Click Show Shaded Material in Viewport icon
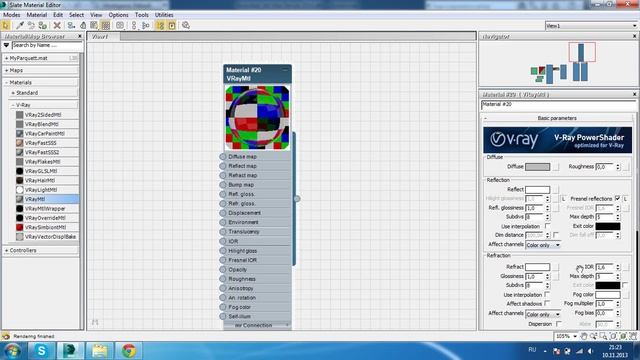Viewport: 640px width, 360px height. (94, 25)
